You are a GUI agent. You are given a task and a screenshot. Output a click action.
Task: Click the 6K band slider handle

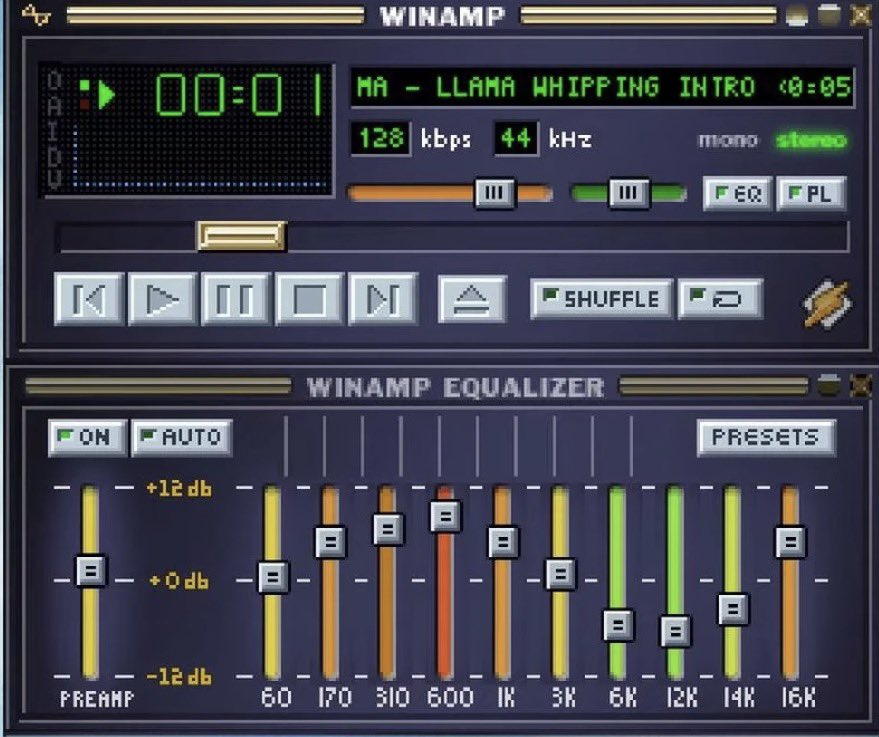click(618, 624)
